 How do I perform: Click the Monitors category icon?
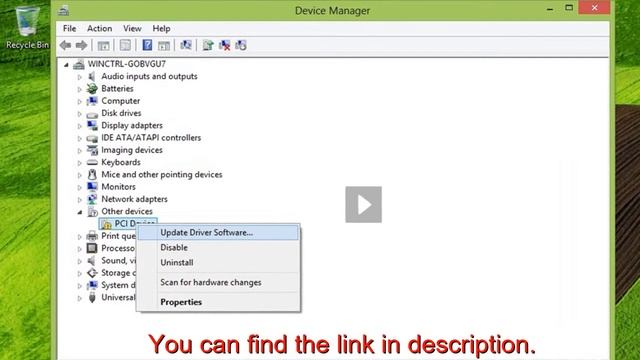tap(92, 187)
